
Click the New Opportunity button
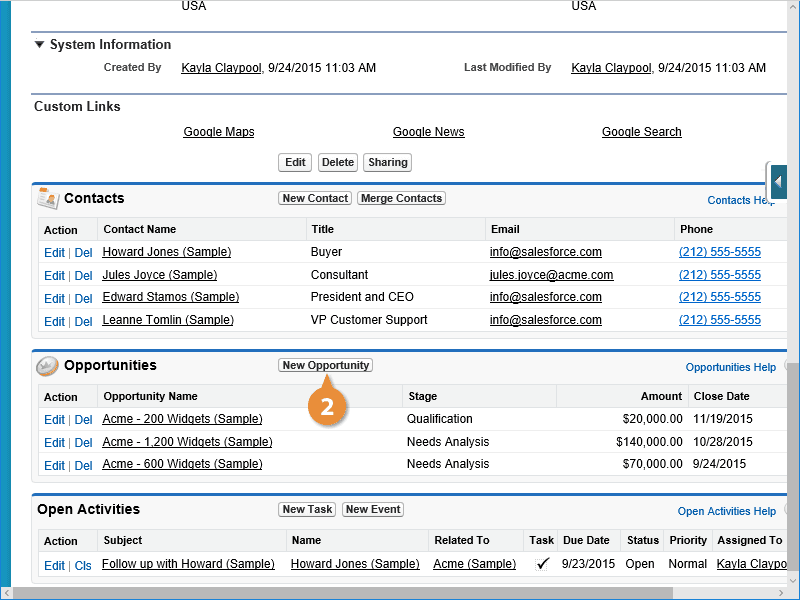(x=326, y=365)
